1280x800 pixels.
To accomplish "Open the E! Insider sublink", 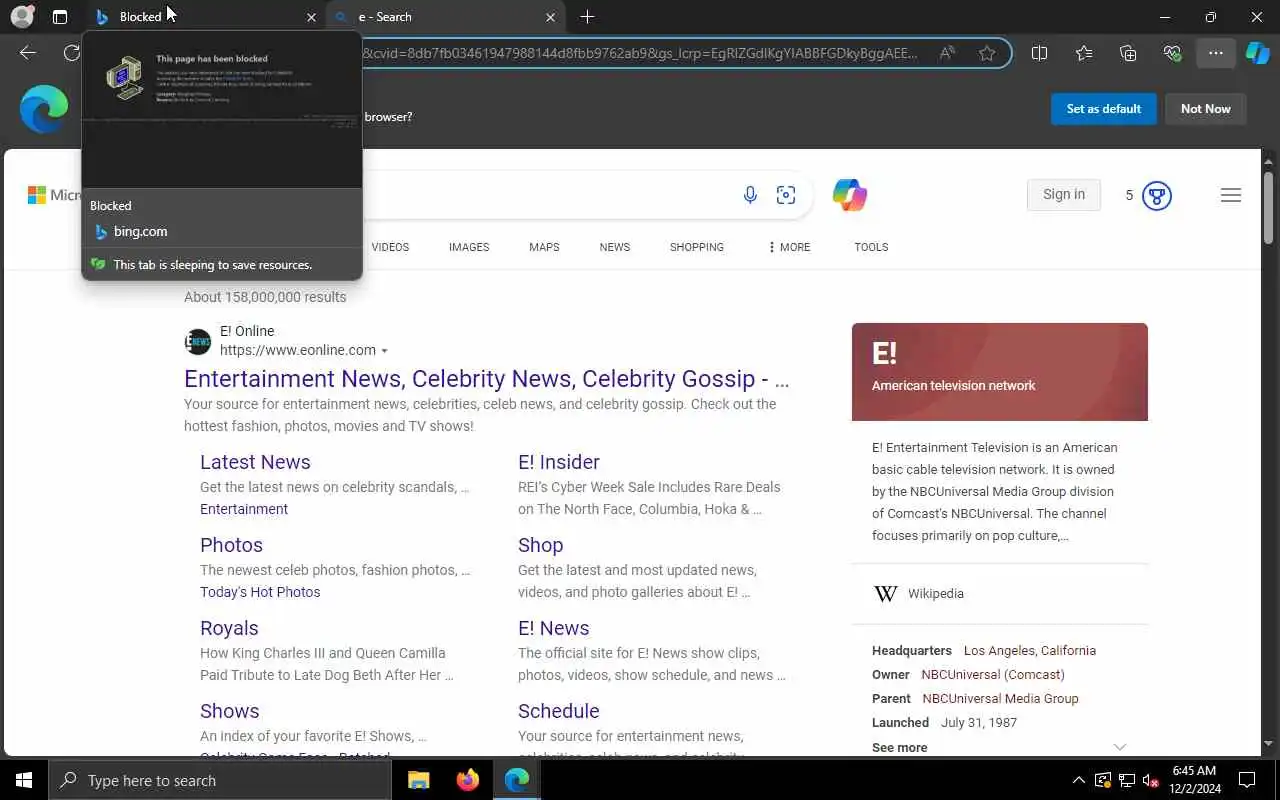I will 559,462.
